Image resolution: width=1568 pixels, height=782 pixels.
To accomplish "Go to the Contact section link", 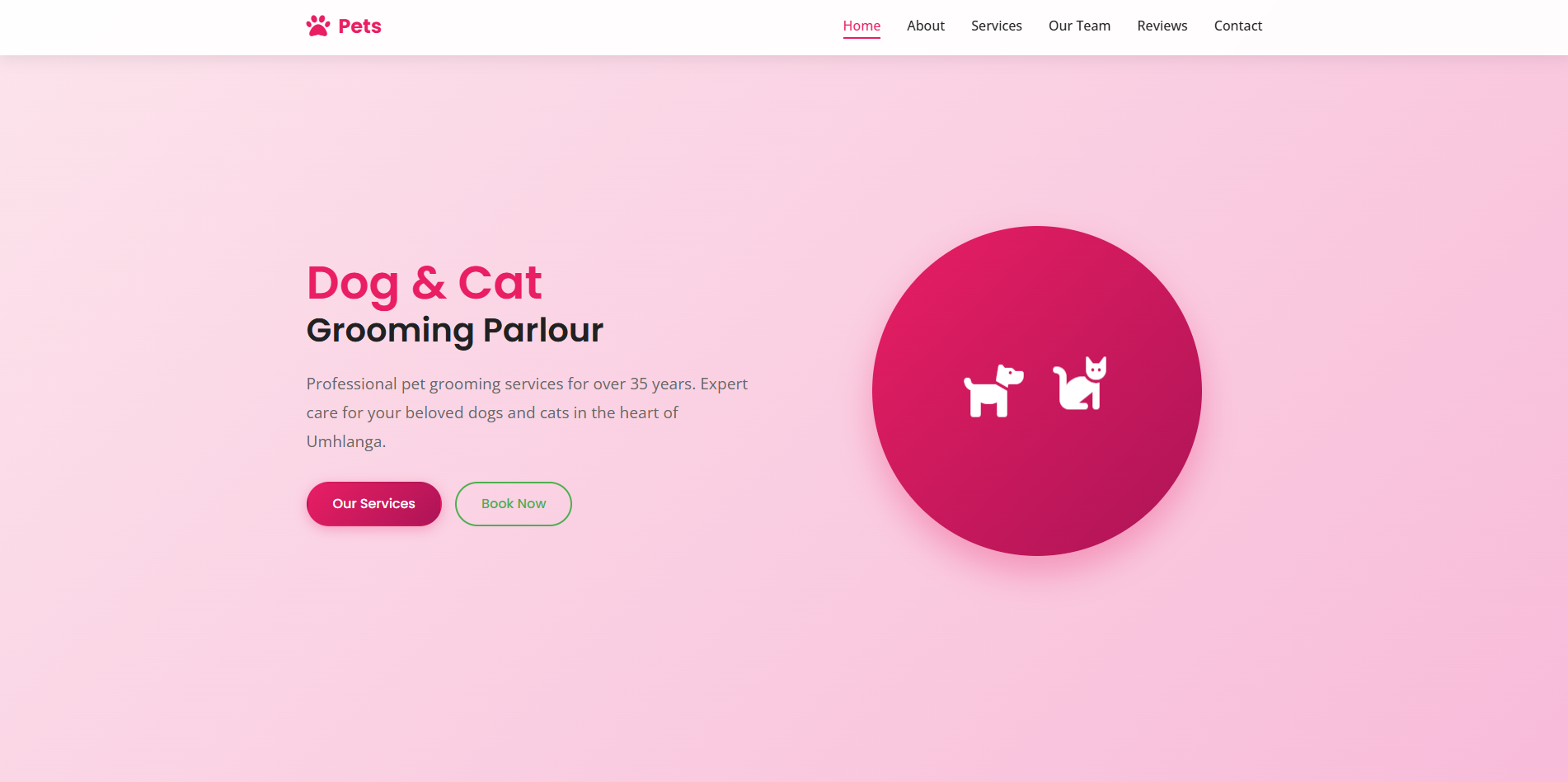I will click(1238, 26).
